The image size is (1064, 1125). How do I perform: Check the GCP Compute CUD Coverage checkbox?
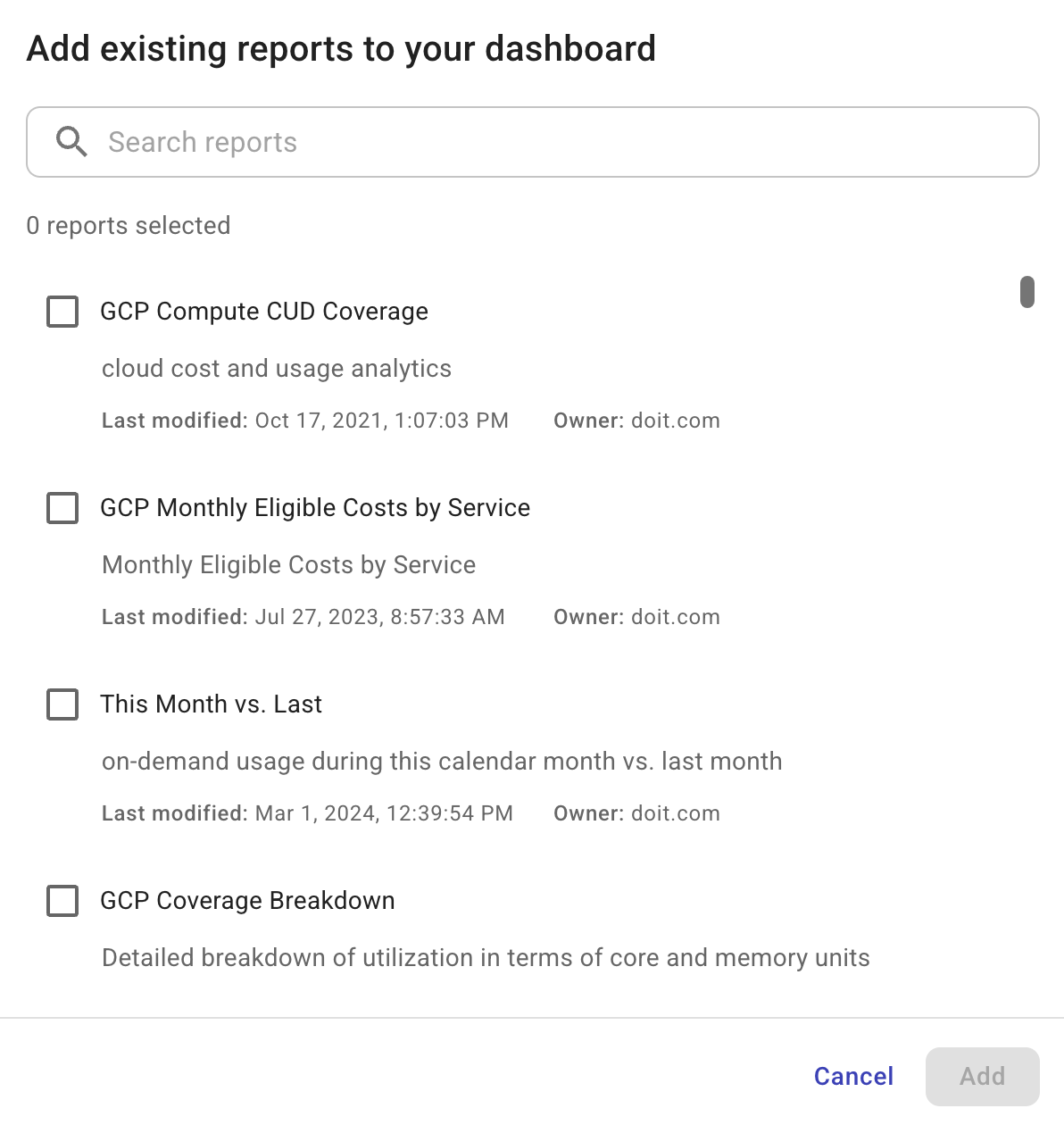[x=62, y=312]
